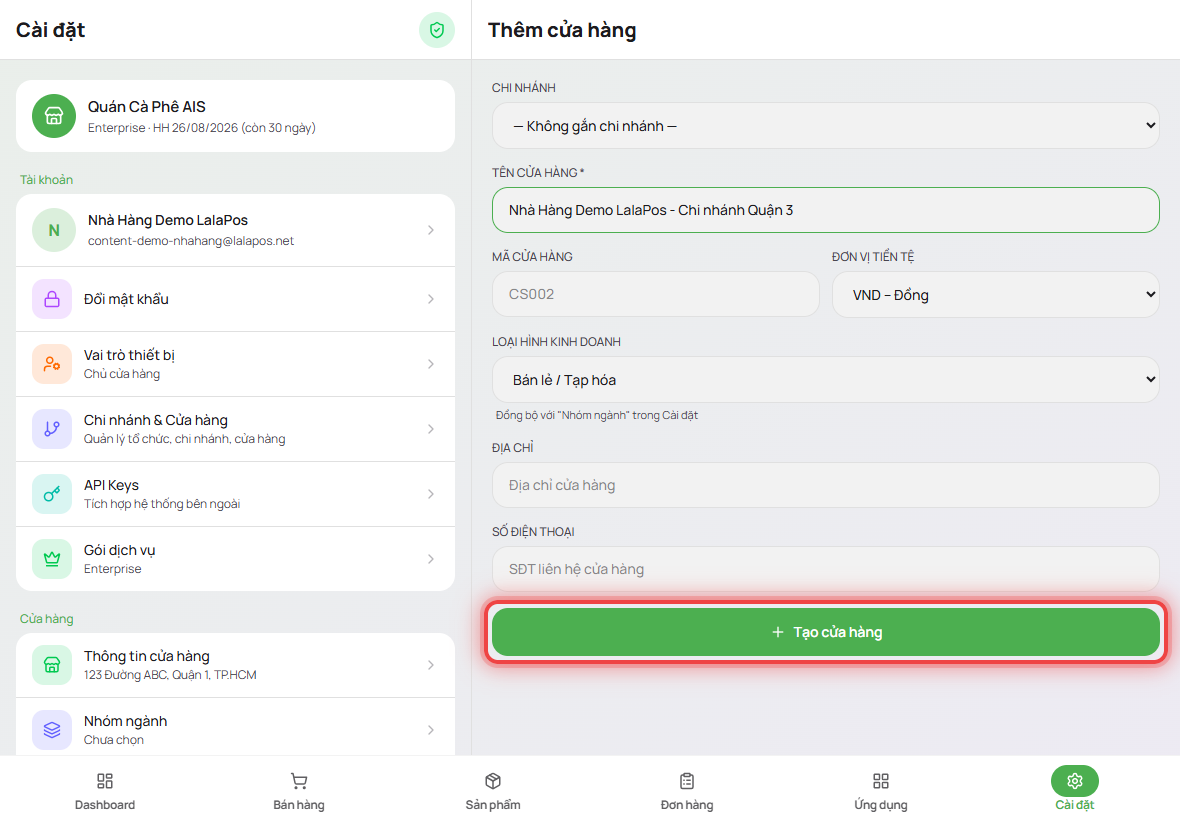
Task: Expand the Đơn vị tiền tệ dropdown
Action: click(996, 294)
